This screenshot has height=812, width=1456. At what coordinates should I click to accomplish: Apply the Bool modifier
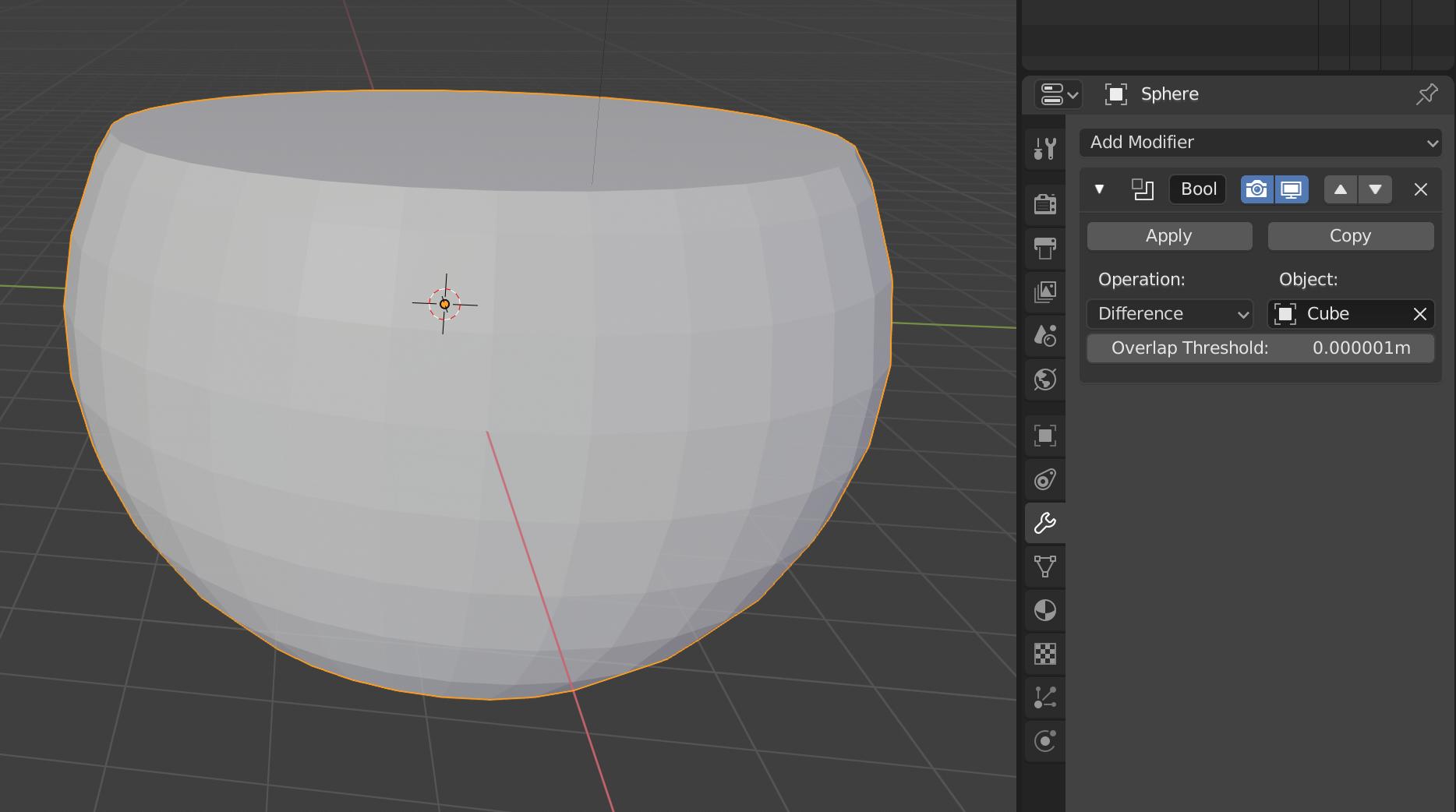click(1169, 236)
